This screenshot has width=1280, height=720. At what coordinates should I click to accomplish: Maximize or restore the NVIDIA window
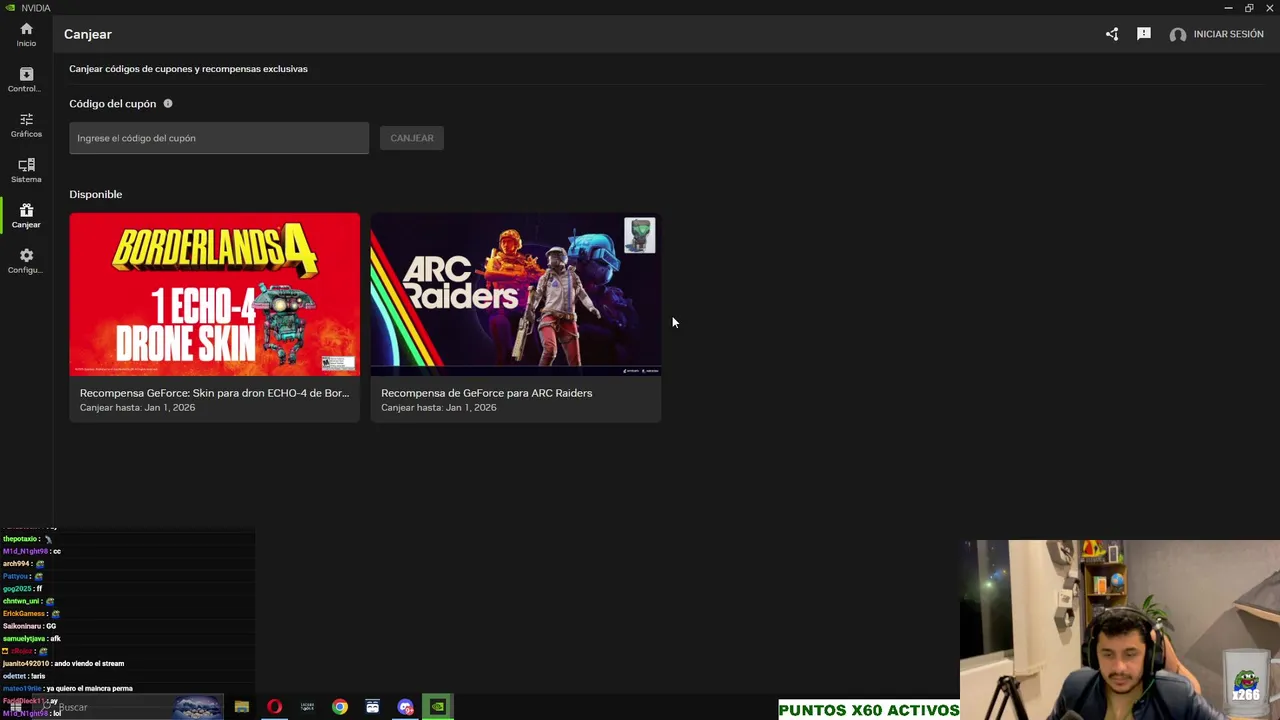click(1249, 8)
